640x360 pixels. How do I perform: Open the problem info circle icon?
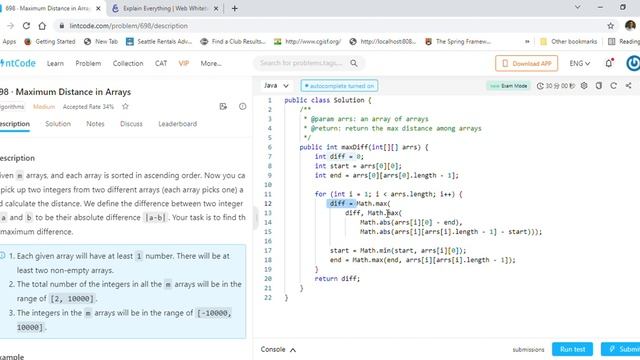point(242,107)
